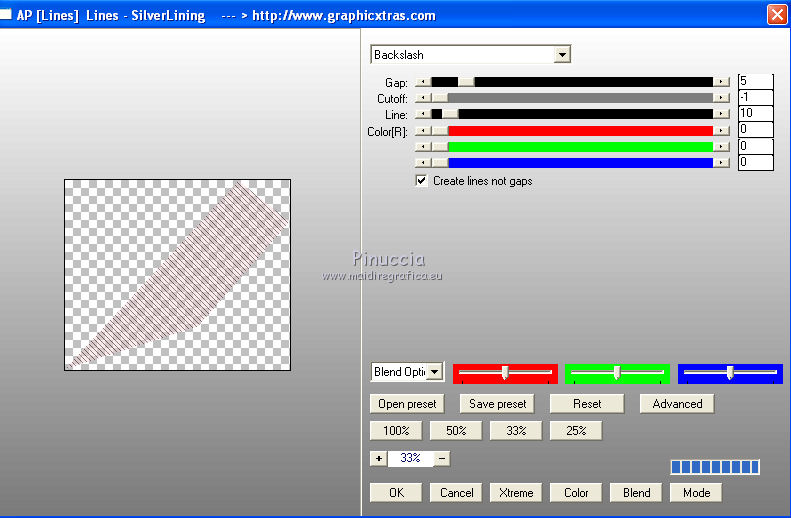This screenshot has width=791, height=518.
Task: Click the red Color slider left arrow
Action: point(423,131)
